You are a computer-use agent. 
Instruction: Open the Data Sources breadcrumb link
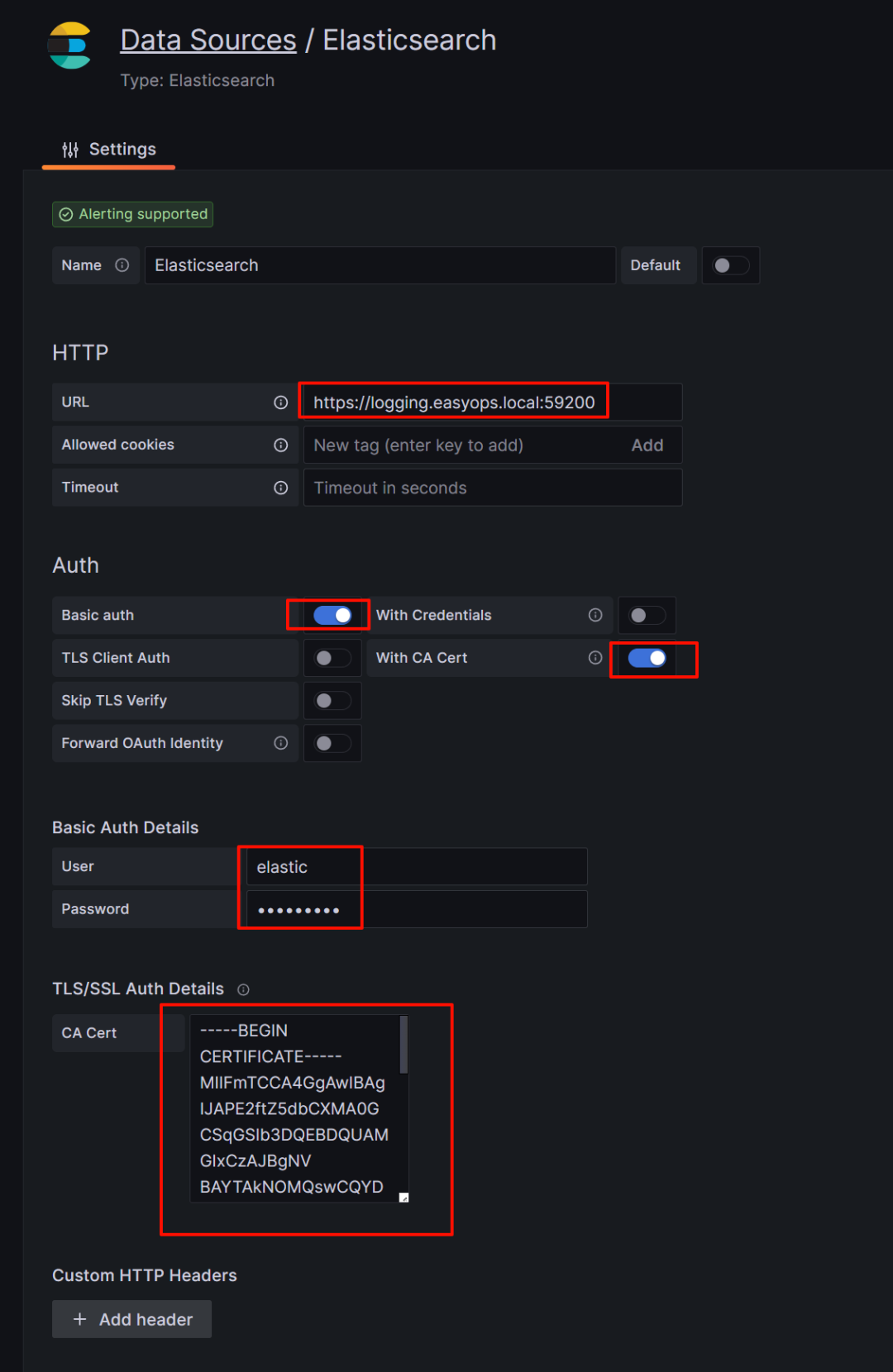208,40
